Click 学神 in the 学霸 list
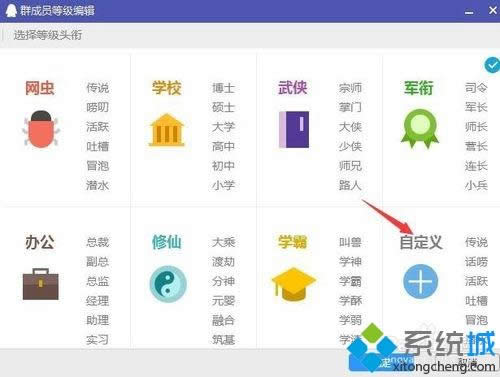 [350, 262]
